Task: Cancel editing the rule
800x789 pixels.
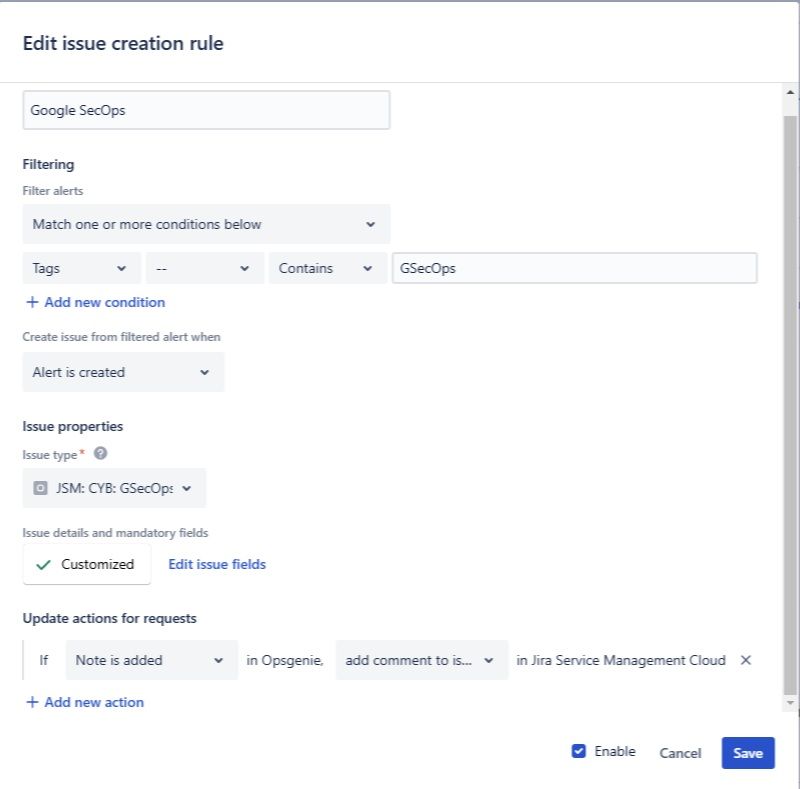Action: [680, 753]
